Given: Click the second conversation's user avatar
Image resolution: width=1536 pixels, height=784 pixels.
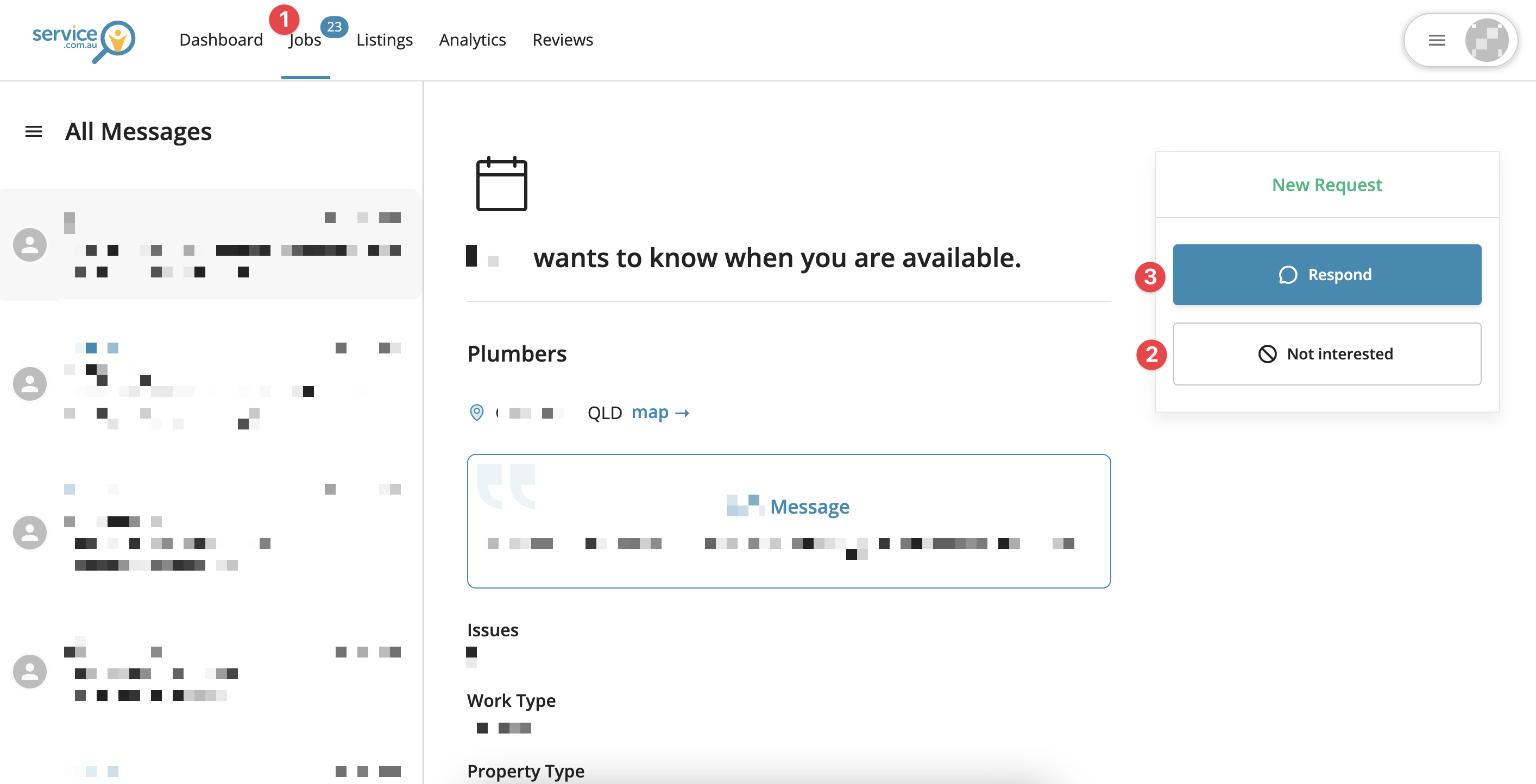Looking at the screenshot, I should [30, 383].
